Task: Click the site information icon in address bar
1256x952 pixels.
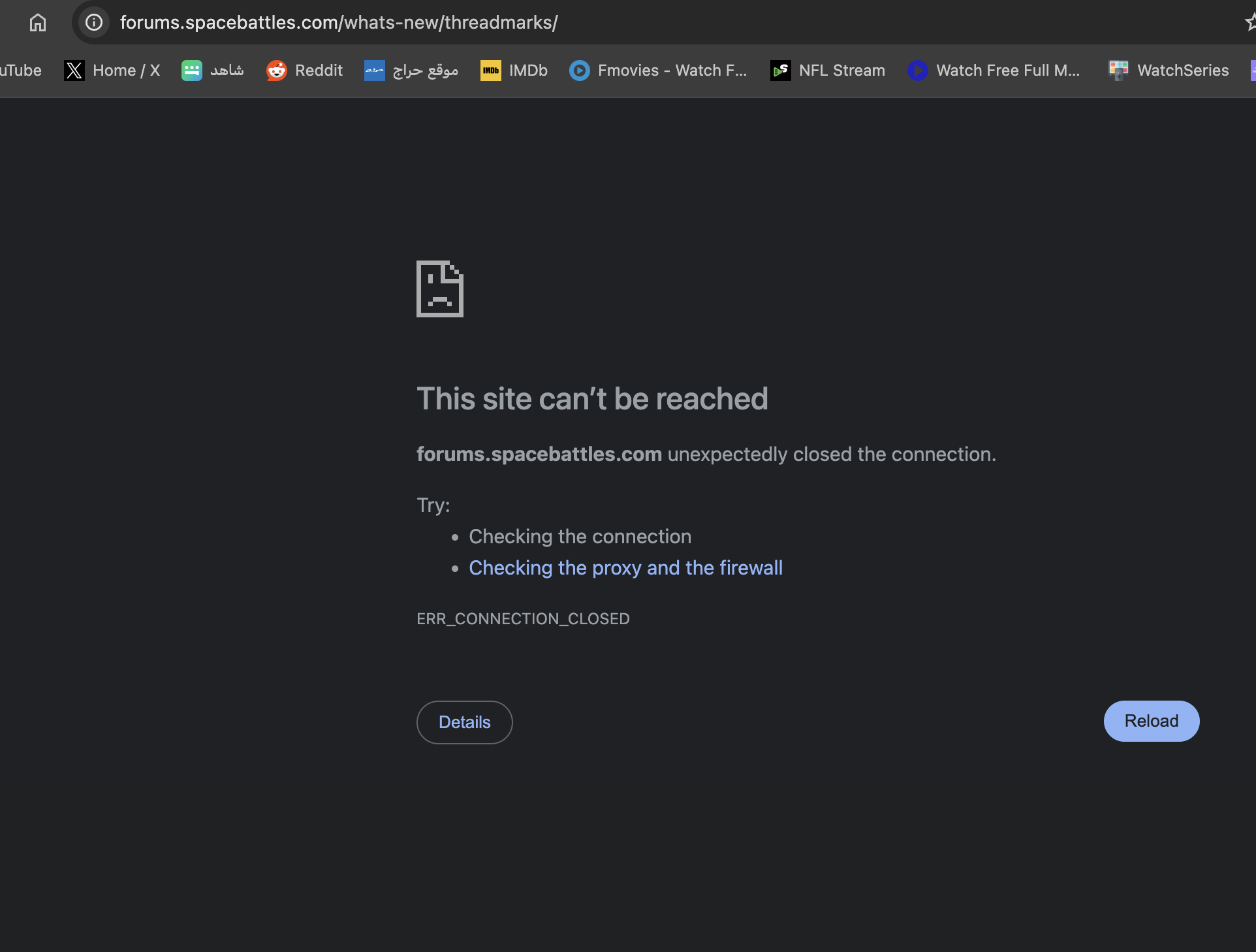Action: click(93, 22)
